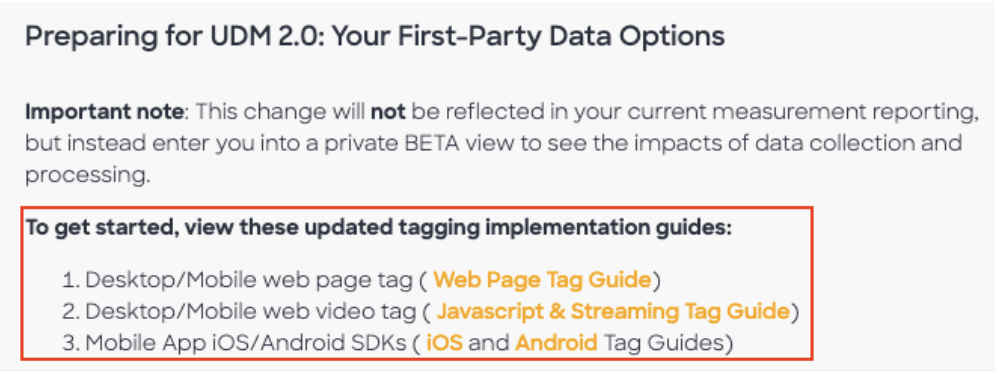Open the Javascript & Streaming Tag Guide link

(613, 312)
